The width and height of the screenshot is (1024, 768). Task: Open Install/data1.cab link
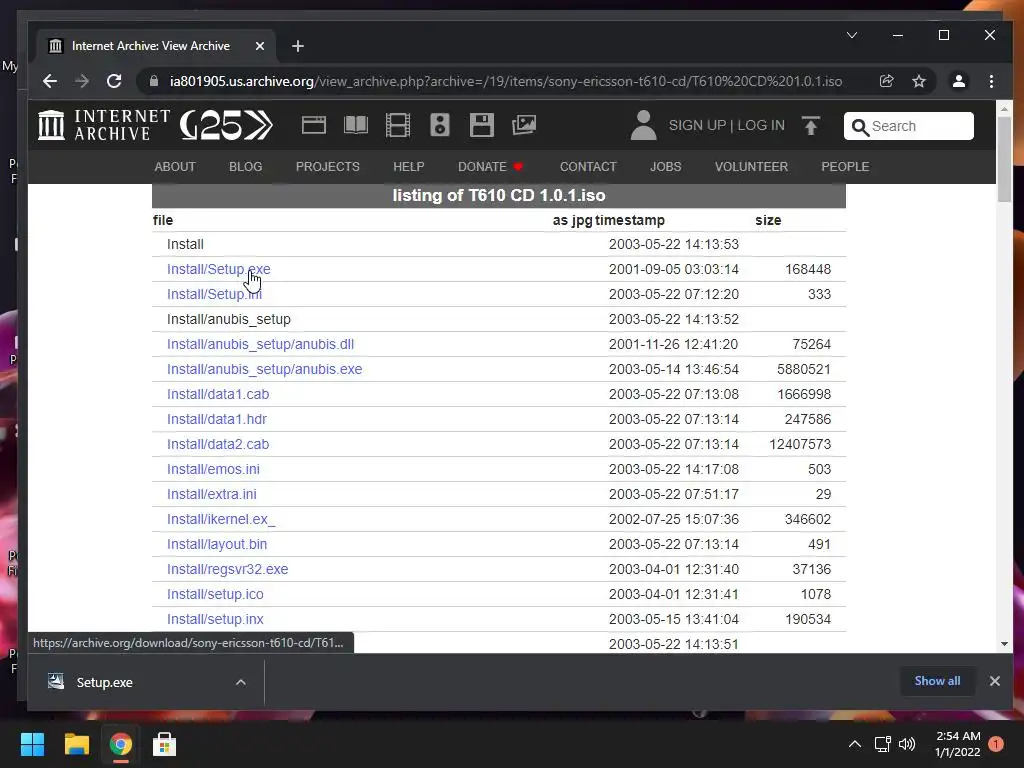click(x=217, y=394)
